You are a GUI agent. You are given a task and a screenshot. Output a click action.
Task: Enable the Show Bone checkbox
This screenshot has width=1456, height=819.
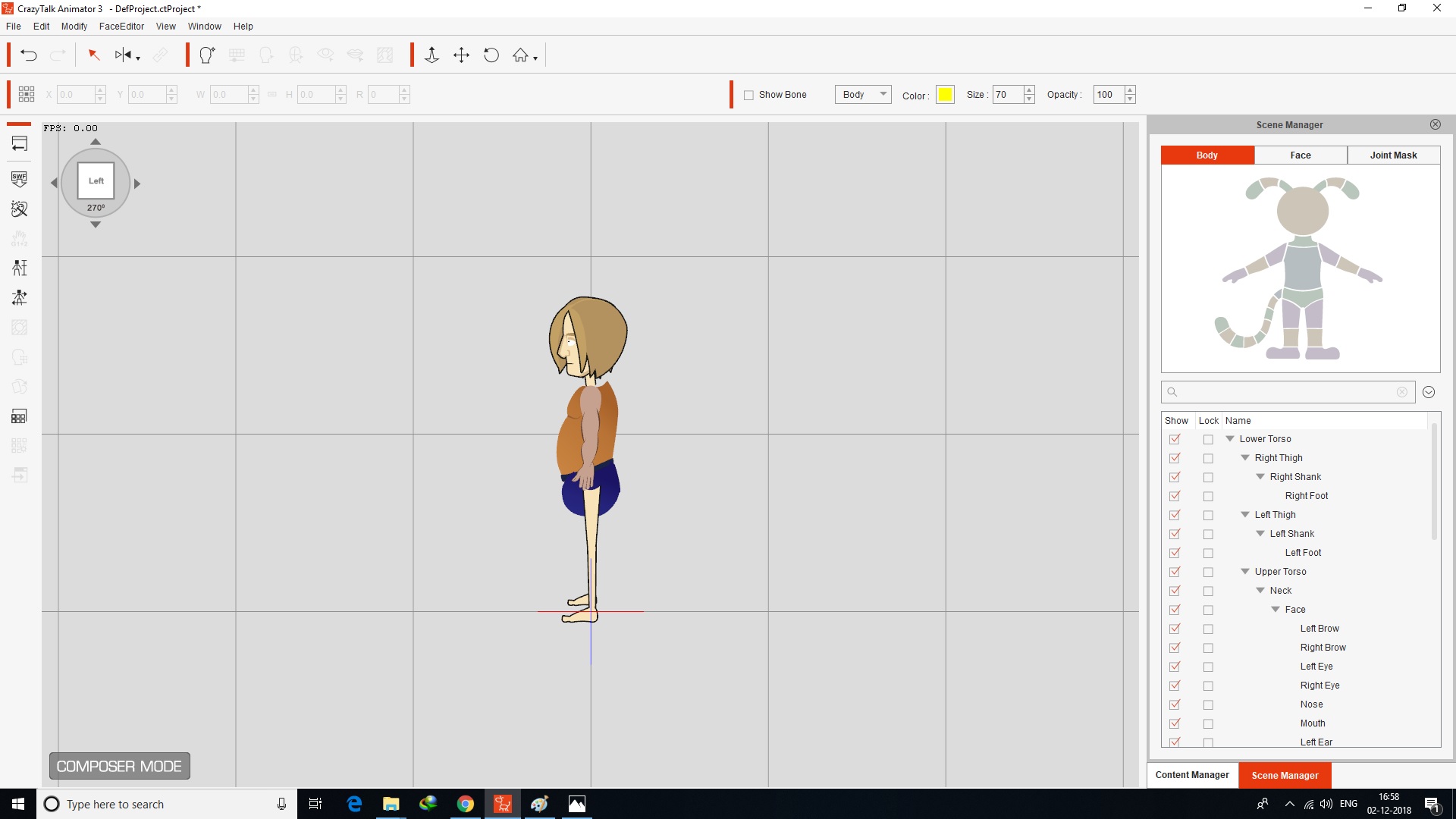(748, 95)
